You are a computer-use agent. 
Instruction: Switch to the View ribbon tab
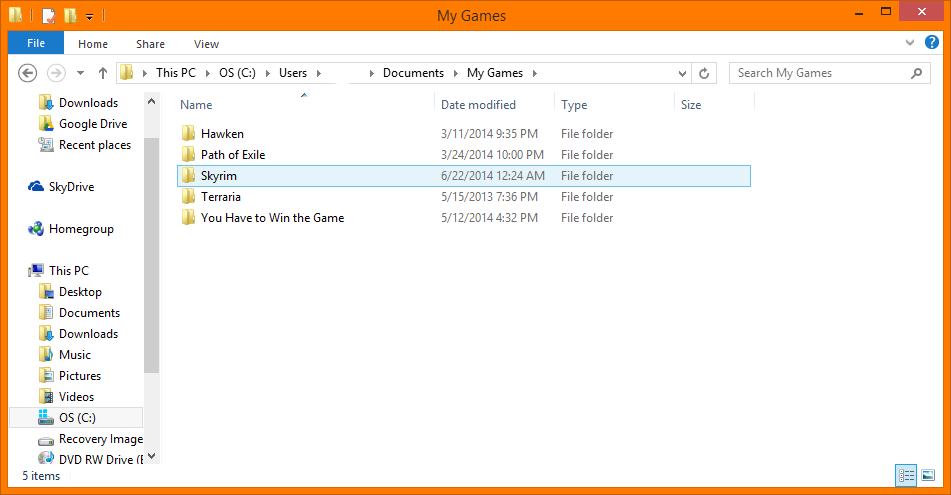pyautogui.click(x=206, y=44)
